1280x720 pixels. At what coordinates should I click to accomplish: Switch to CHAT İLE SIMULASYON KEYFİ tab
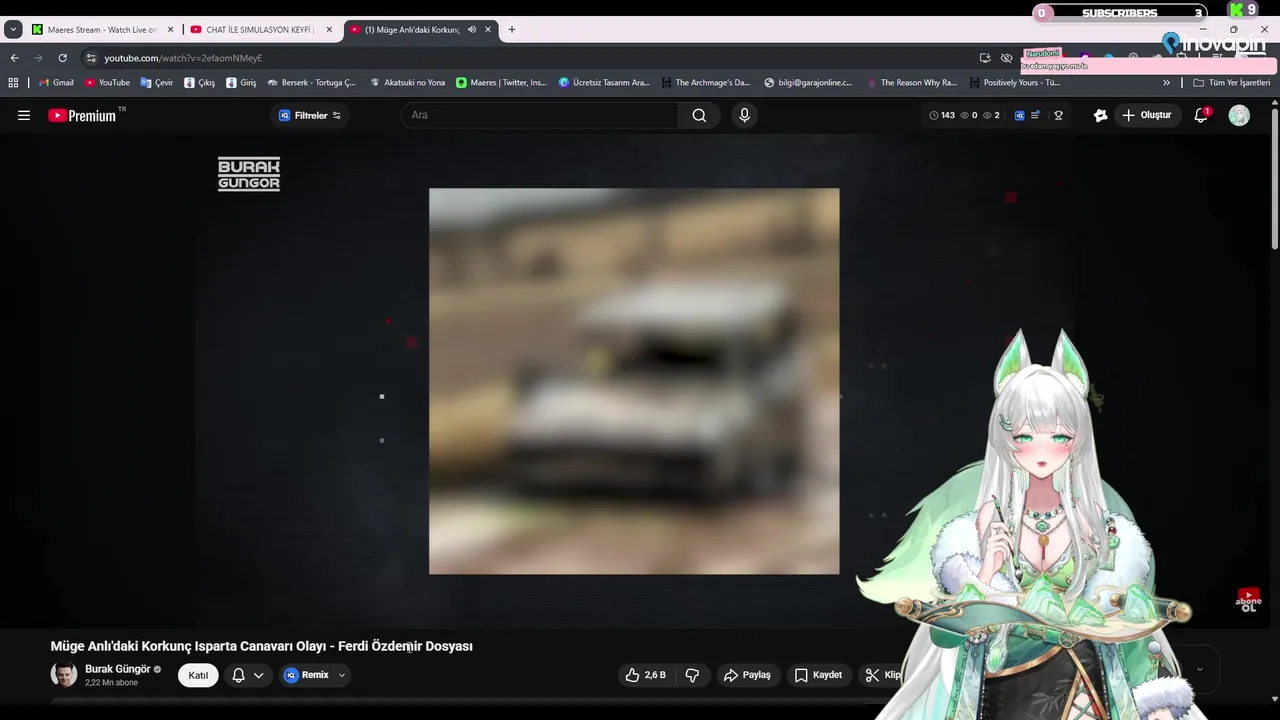pyautogui.click(x=260, y=29)
